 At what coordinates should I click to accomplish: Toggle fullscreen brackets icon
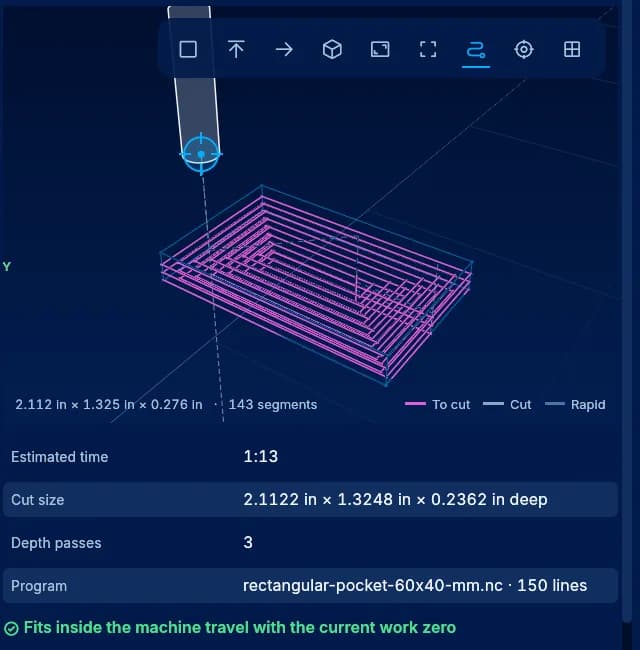[x=428, y=49]
